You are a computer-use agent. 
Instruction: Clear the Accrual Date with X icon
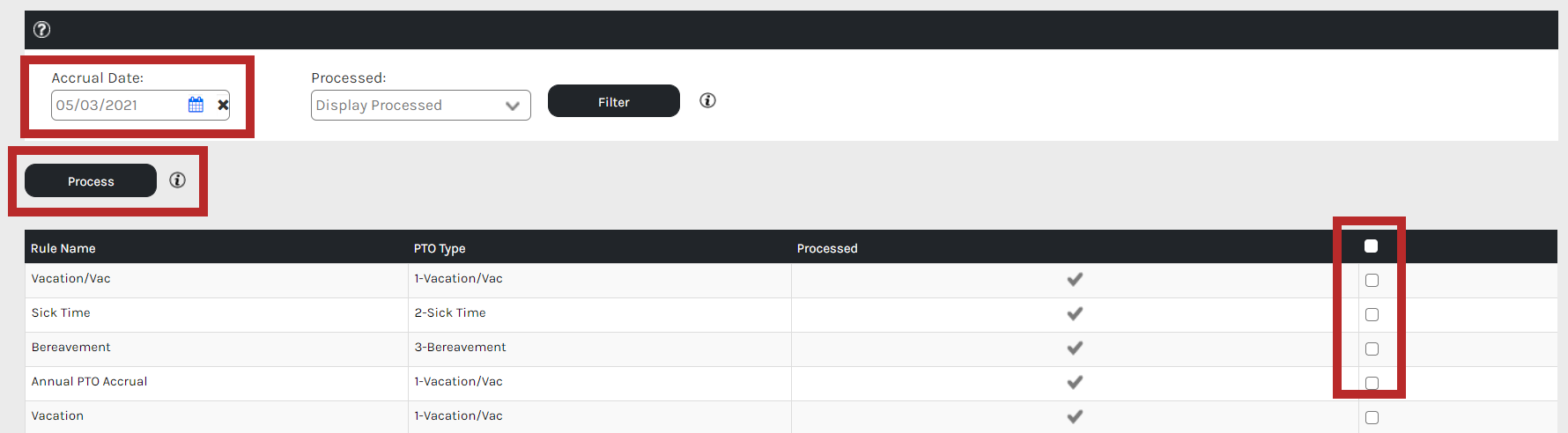[x=223, y=105]
